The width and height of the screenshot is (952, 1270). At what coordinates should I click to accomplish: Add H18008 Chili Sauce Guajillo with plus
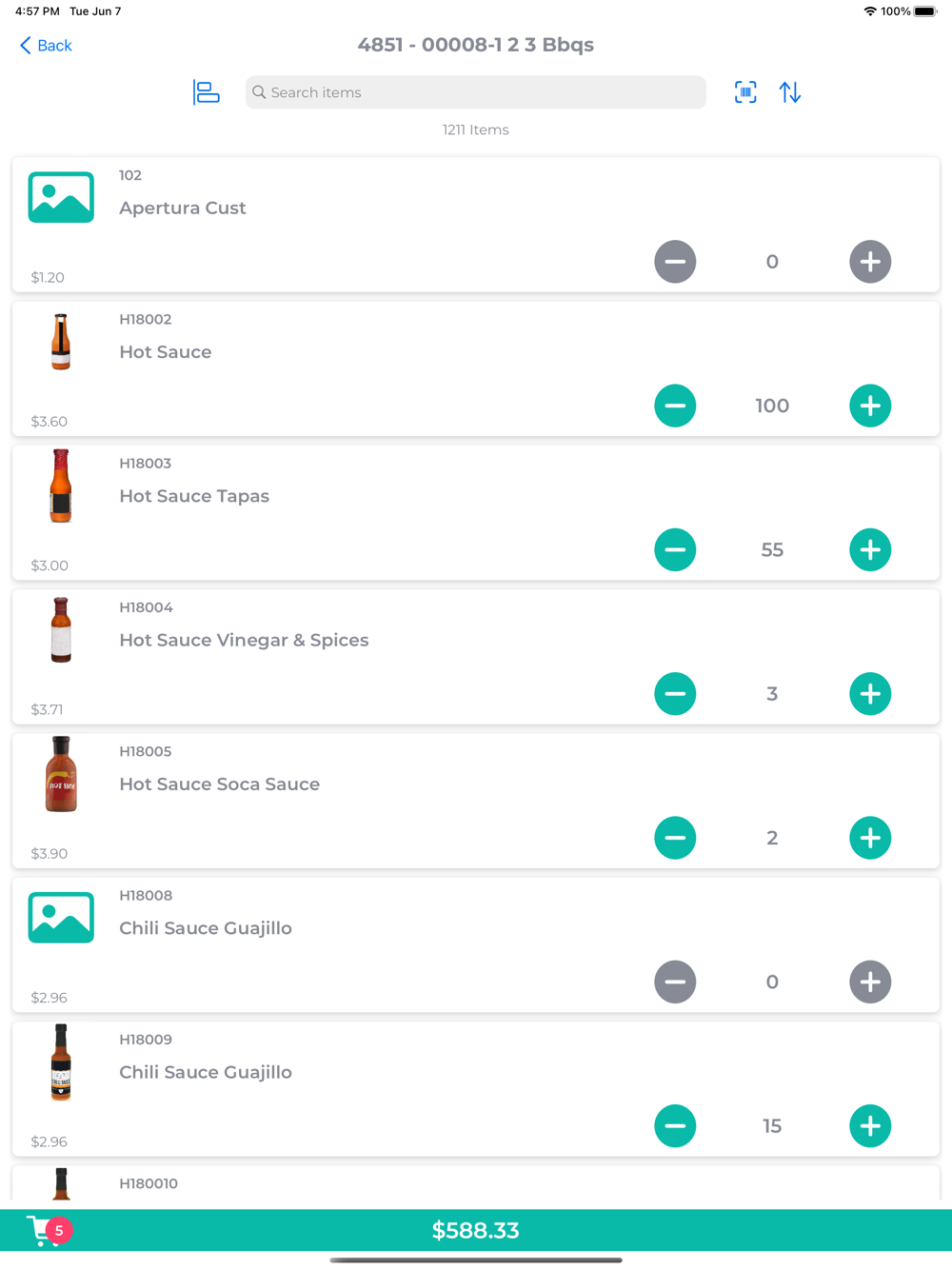pyautogui.click(x=870, y=982)
